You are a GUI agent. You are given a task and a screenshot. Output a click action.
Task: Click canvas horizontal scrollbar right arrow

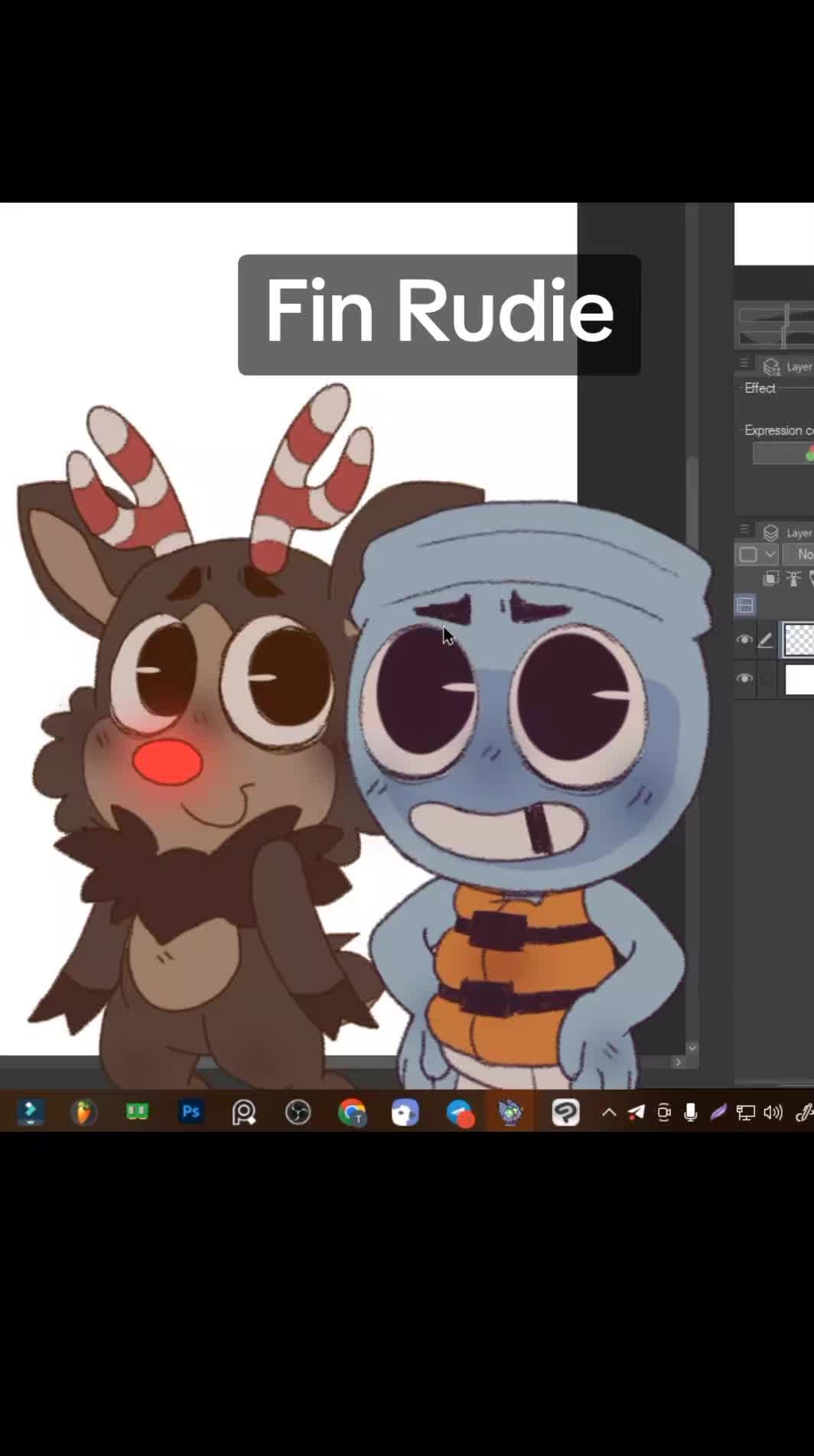click(x=678, y=1062)
